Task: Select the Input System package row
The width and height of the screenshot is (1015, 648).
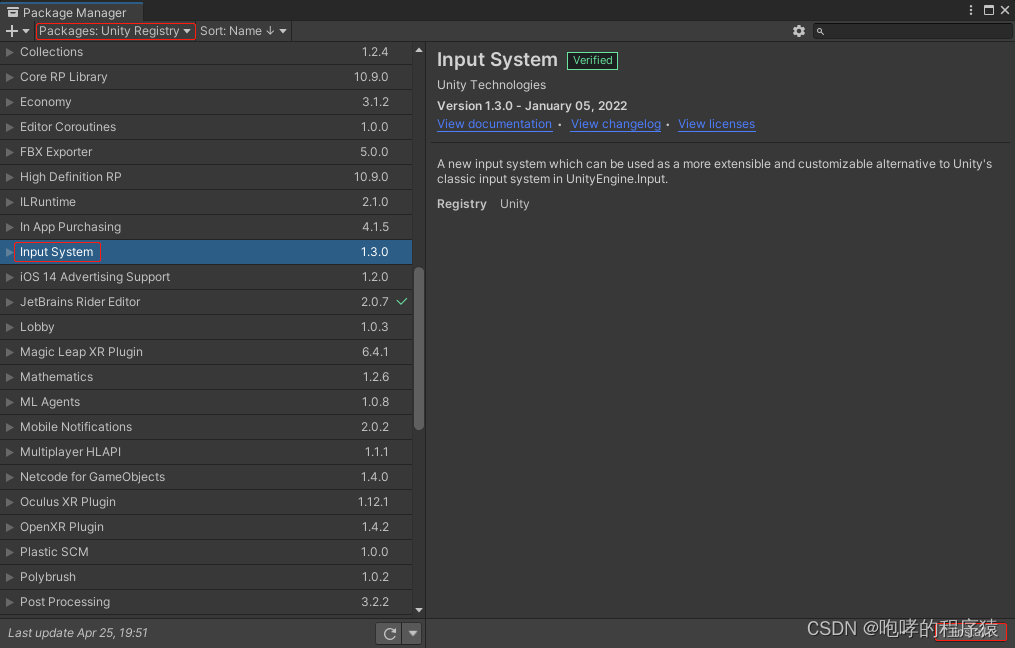Action: click(206, 252)
